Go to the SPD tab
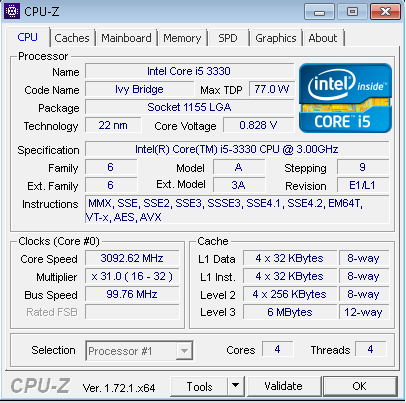 pyautogui.click(x=228, y=38)
